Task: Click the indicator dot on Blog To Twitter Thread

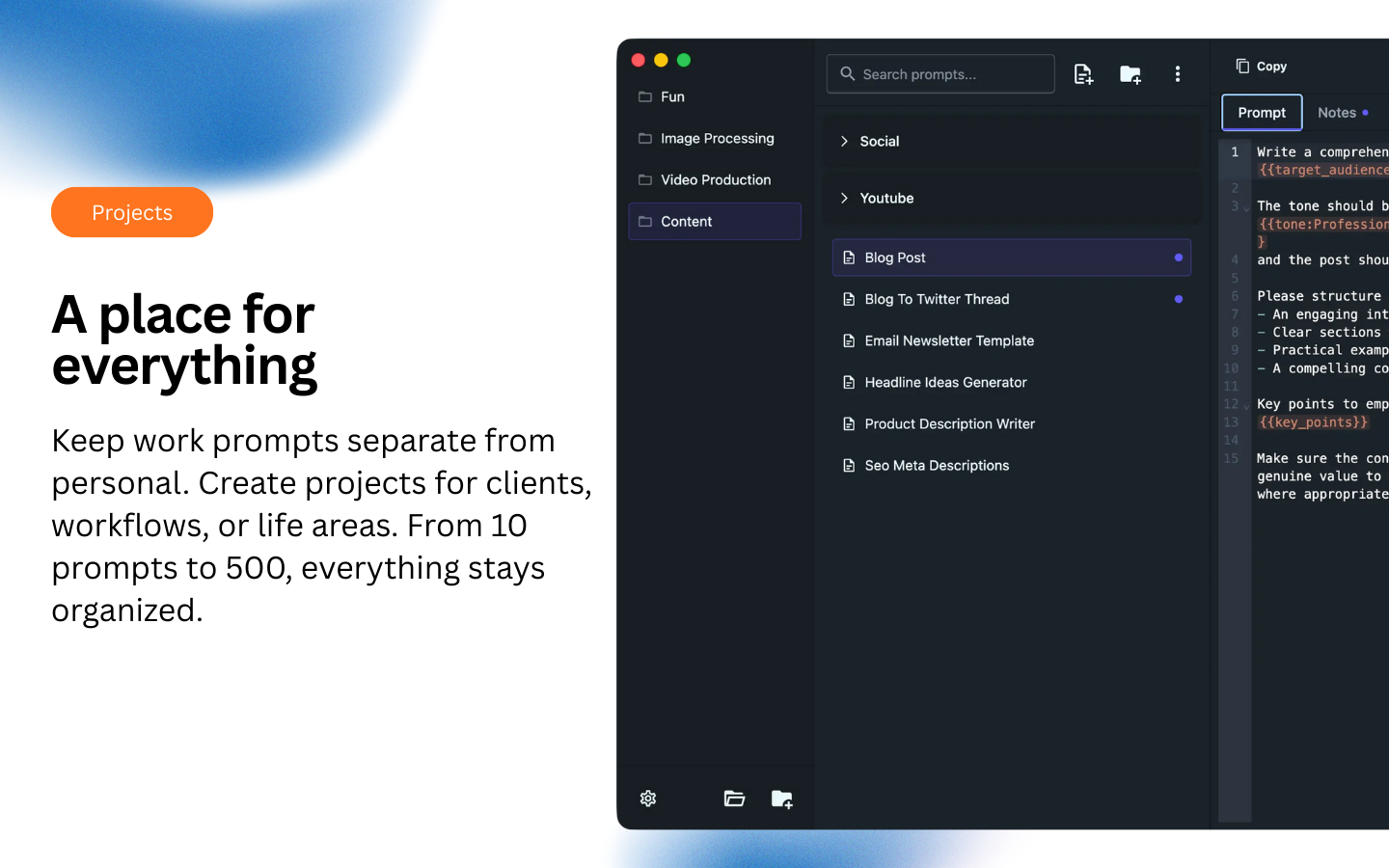Action: coord(1178,299)
